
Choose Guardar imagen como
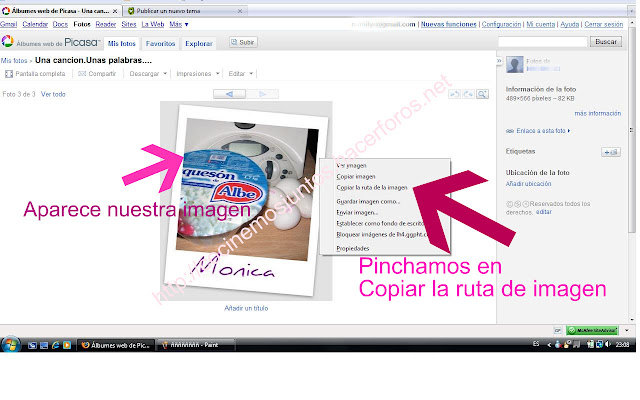click(x=368, y=202)
